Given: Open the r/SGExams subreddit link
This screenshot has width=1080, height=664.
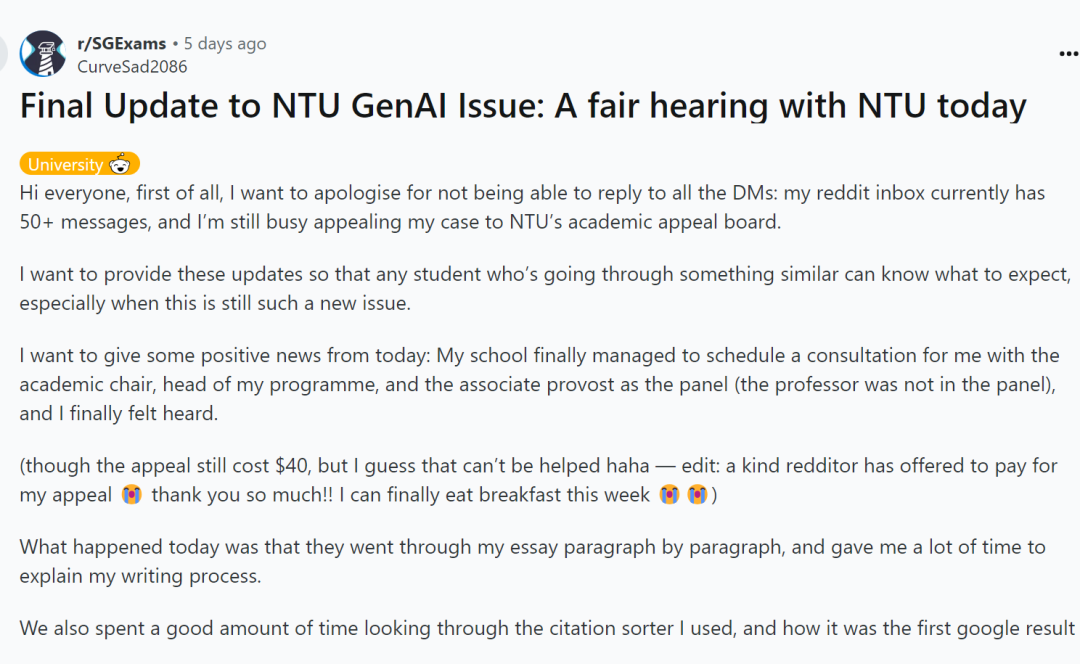Looking at the screenshot, I should [121, 43].
